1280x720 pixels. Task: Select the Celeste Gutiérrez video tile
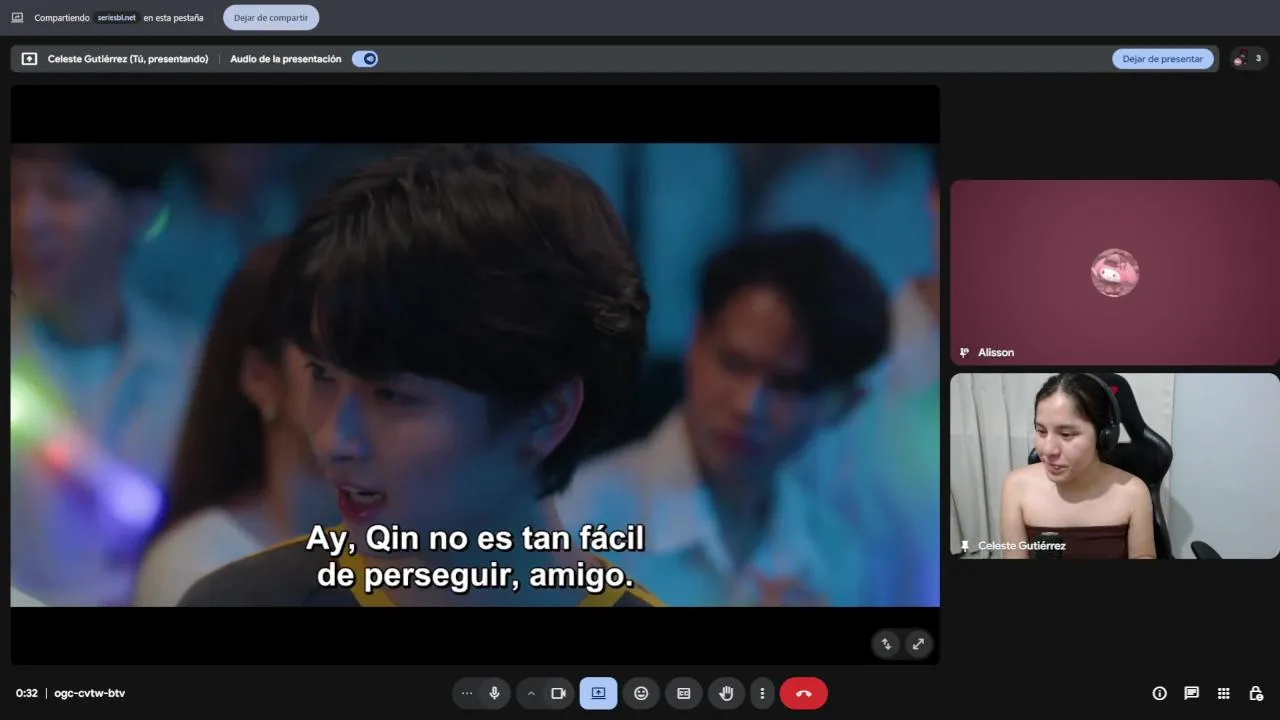click(1114, 466)
